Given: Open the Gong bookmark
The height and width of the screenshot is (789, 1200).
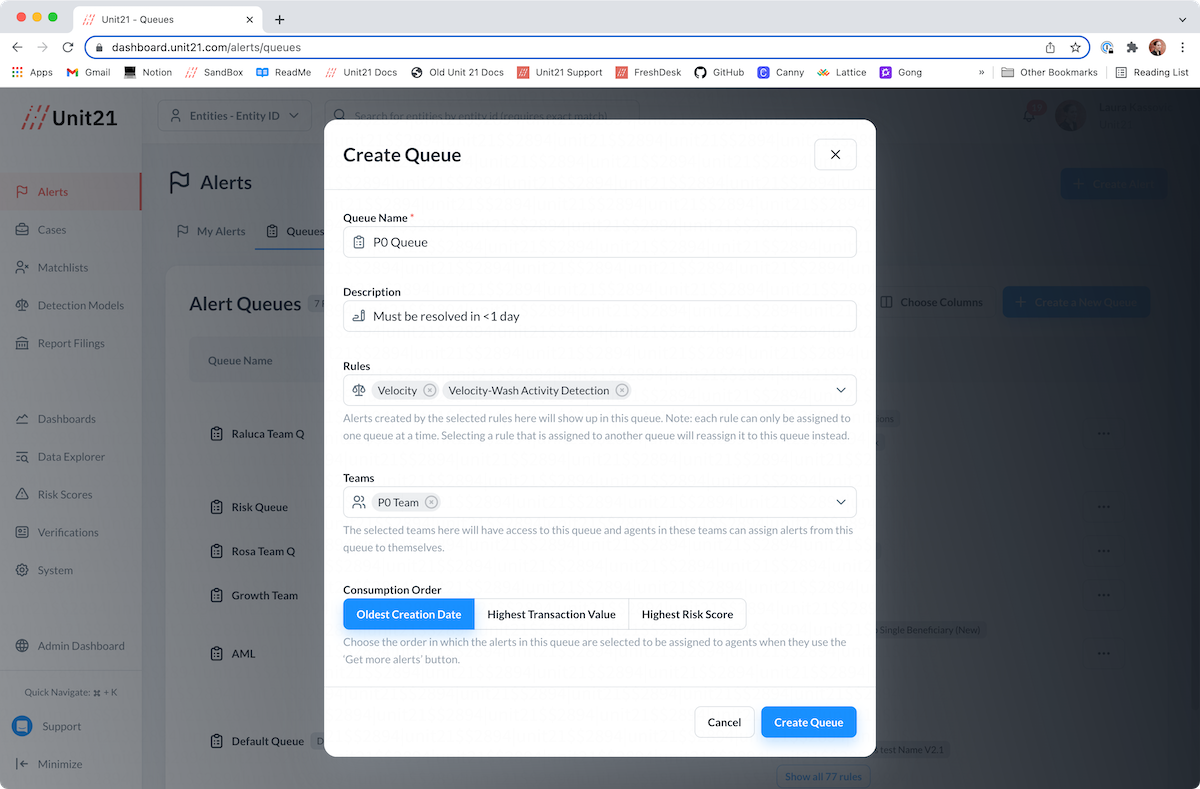Looking at the screenshot, I should coord(900,72).
